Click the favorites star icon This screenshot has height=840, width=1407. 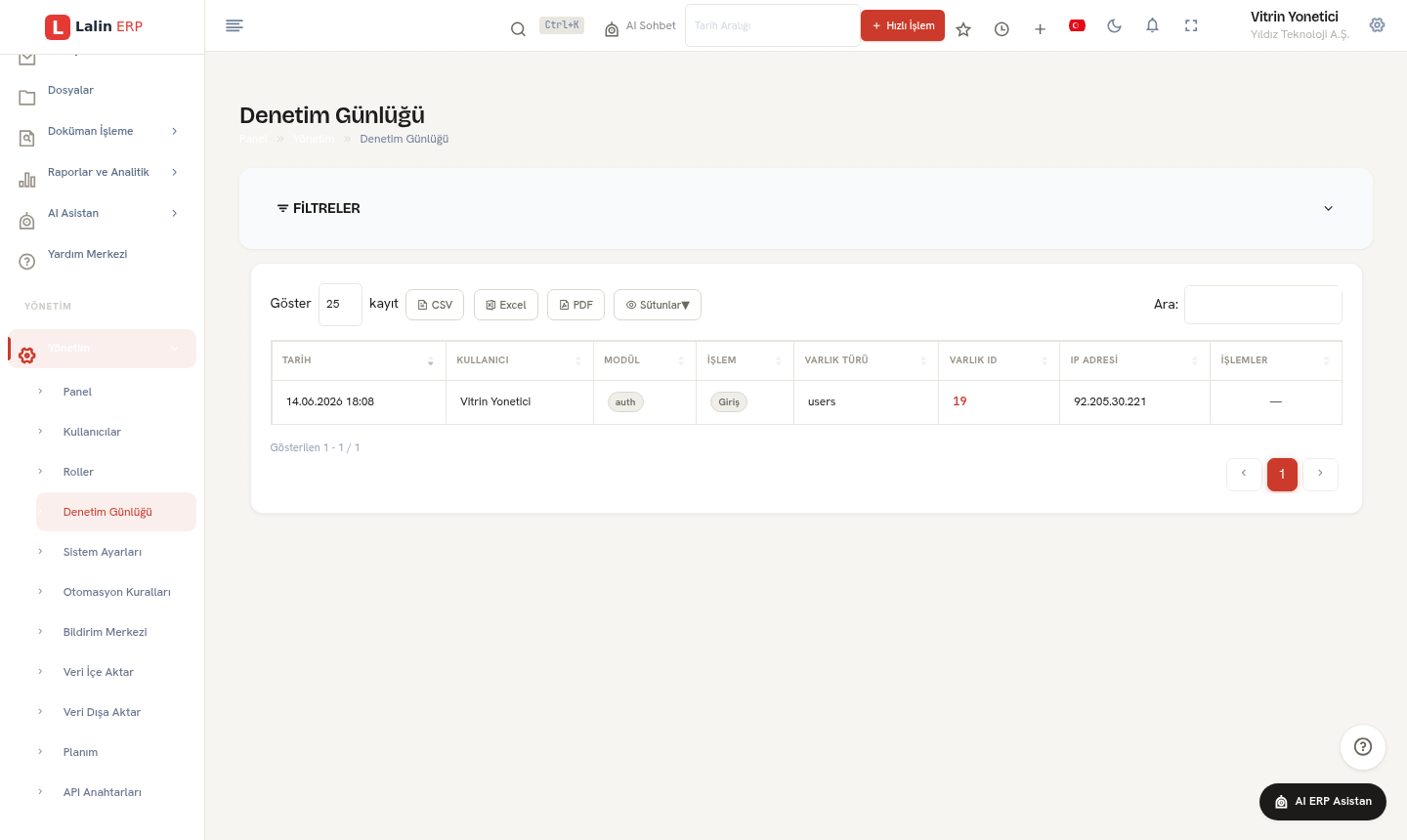tap(963, 29)
